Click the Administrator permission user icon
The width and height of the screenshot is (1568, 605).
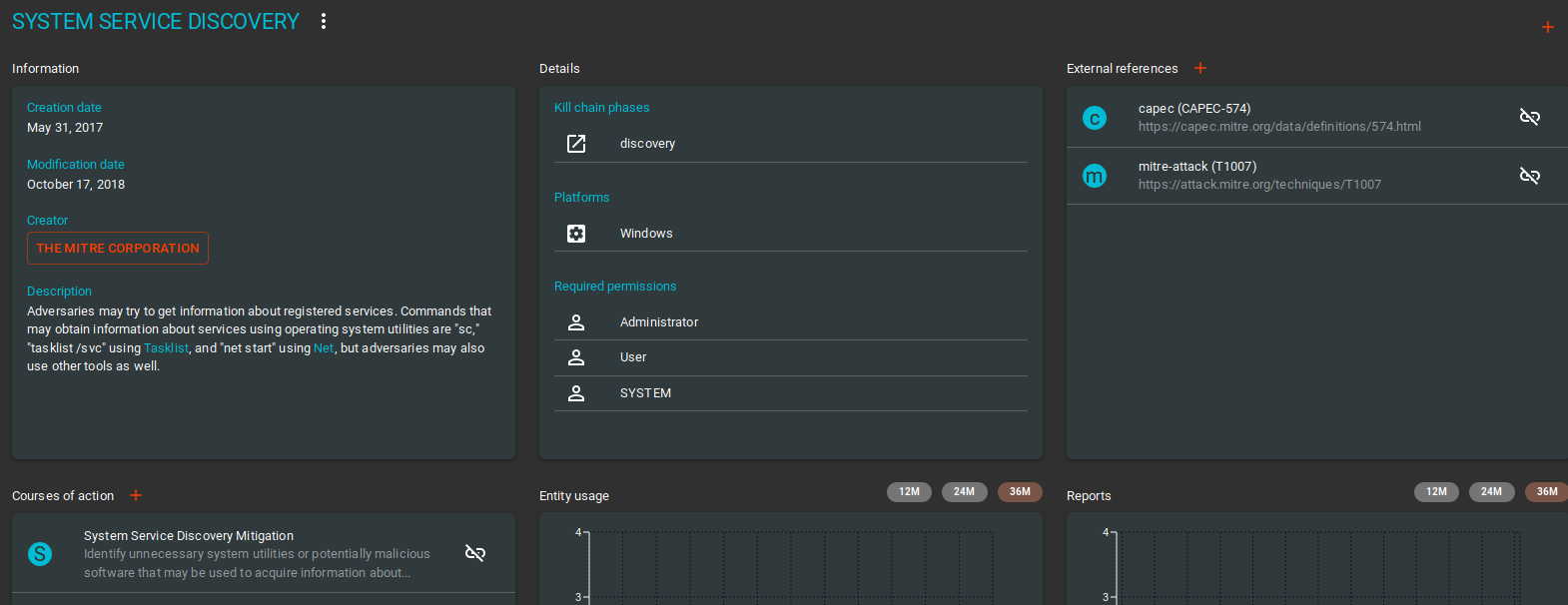click(x=576, y=322)
